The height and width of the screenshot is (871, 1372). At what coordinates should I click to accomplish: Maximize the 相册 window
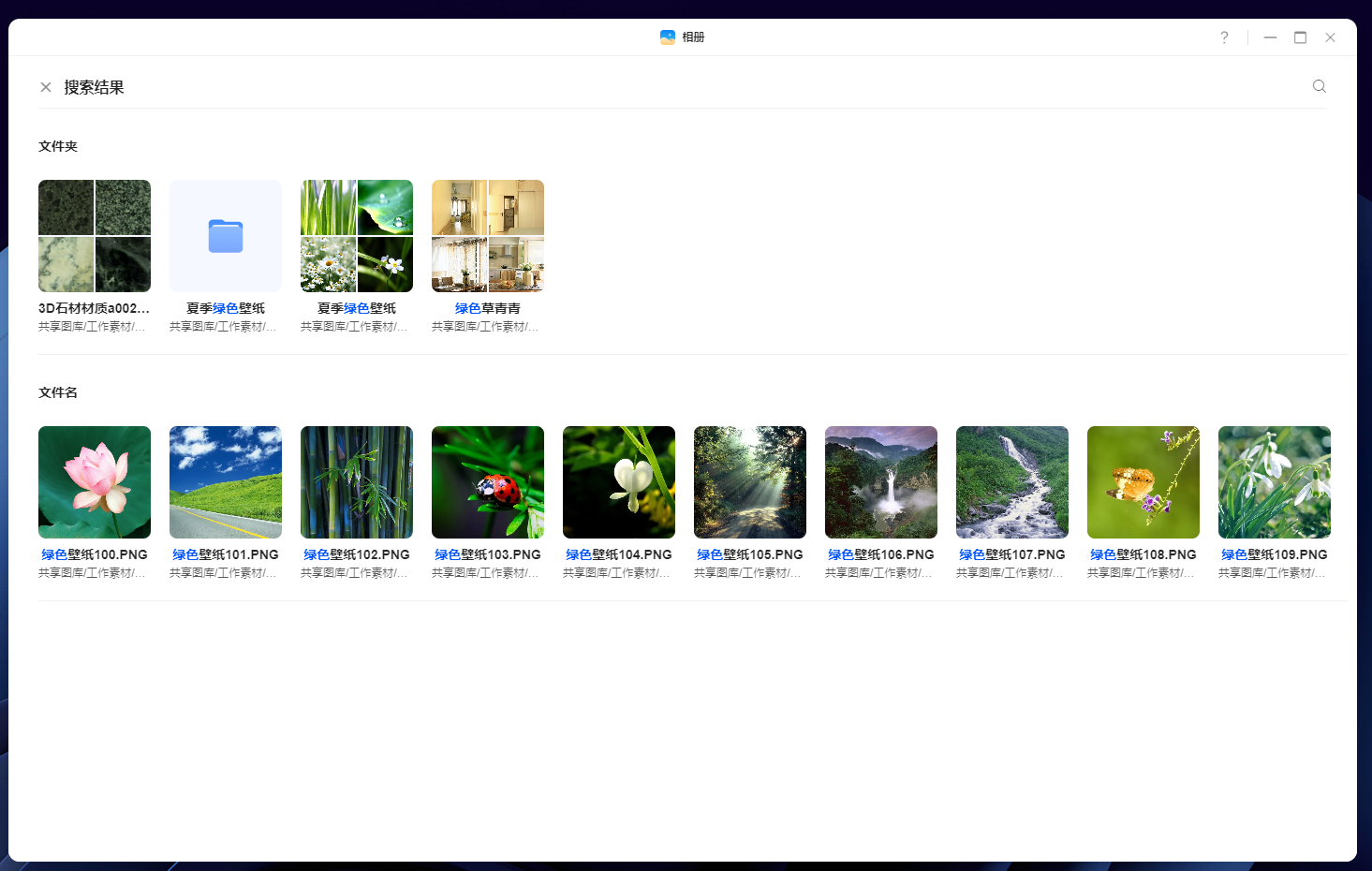click(1300, 37)
